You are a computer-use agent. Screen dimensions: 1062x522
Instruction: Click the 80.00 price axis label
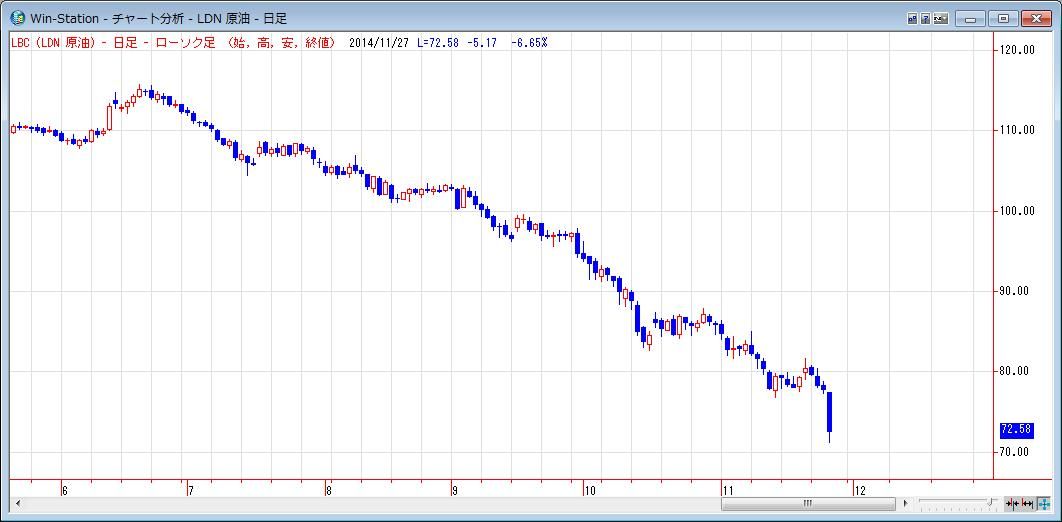[x=1017, y=371]
